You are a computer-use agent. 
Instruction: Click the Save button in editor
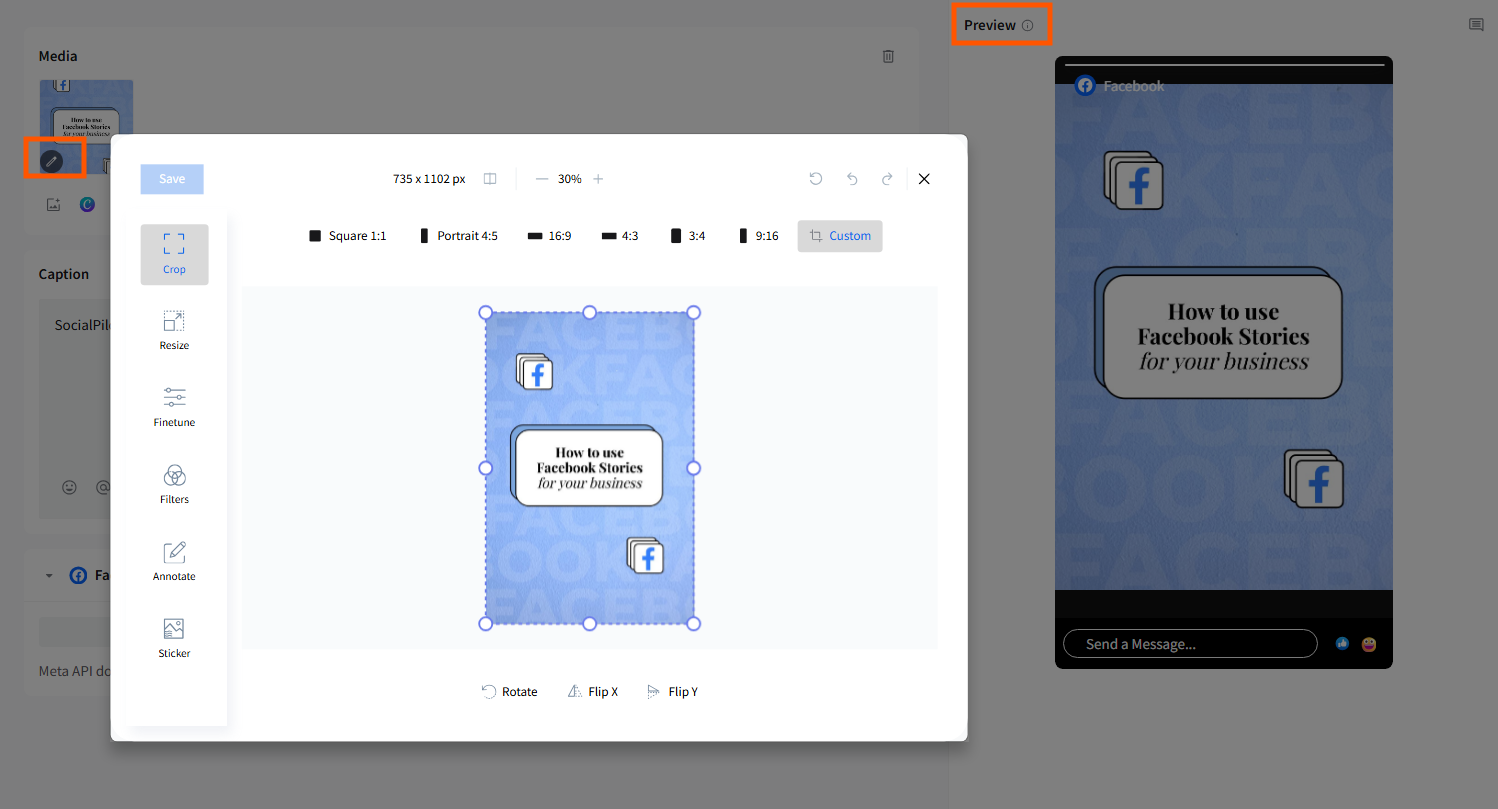point(172,179)
